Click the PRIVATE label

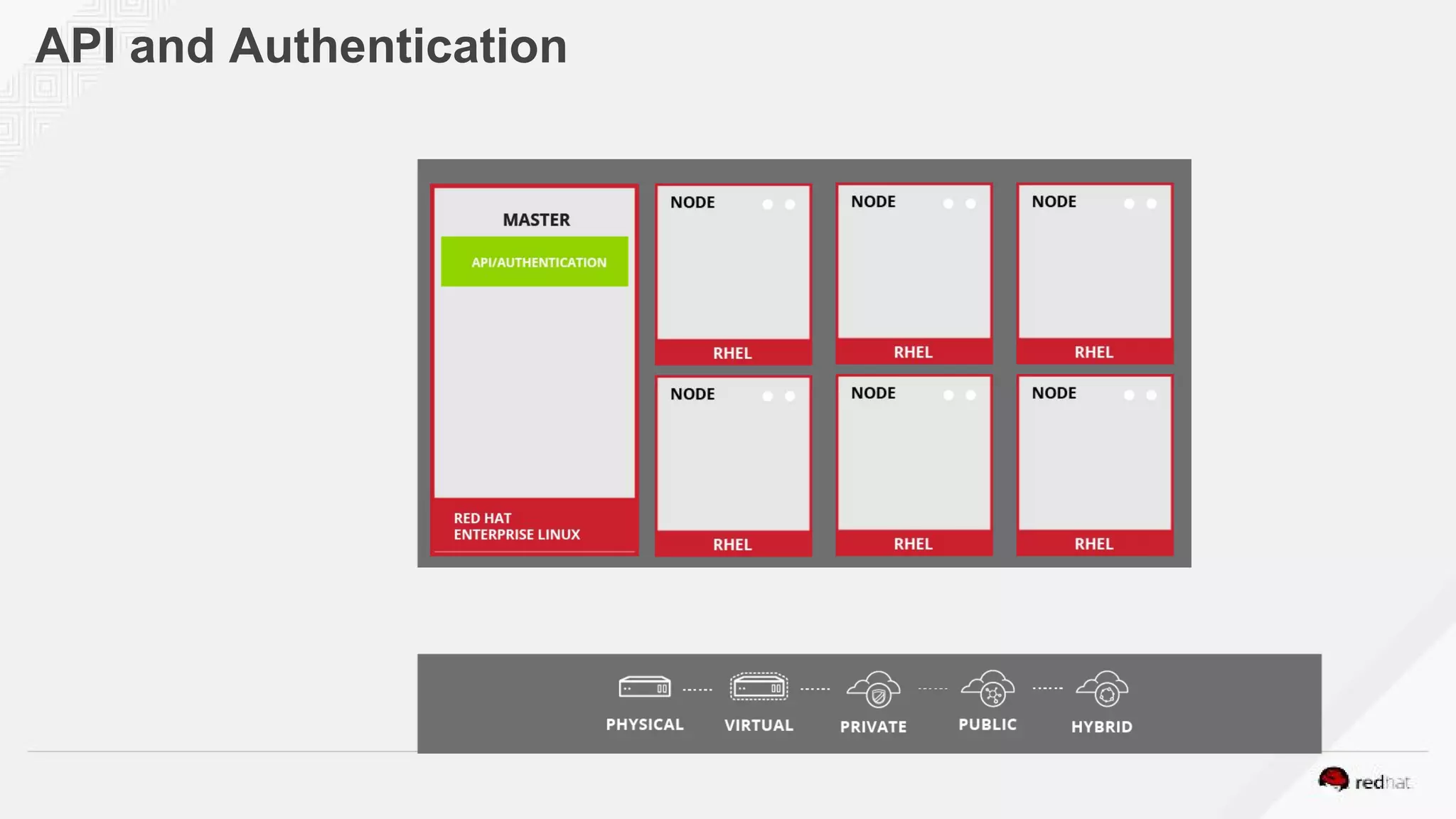point(874,727)
